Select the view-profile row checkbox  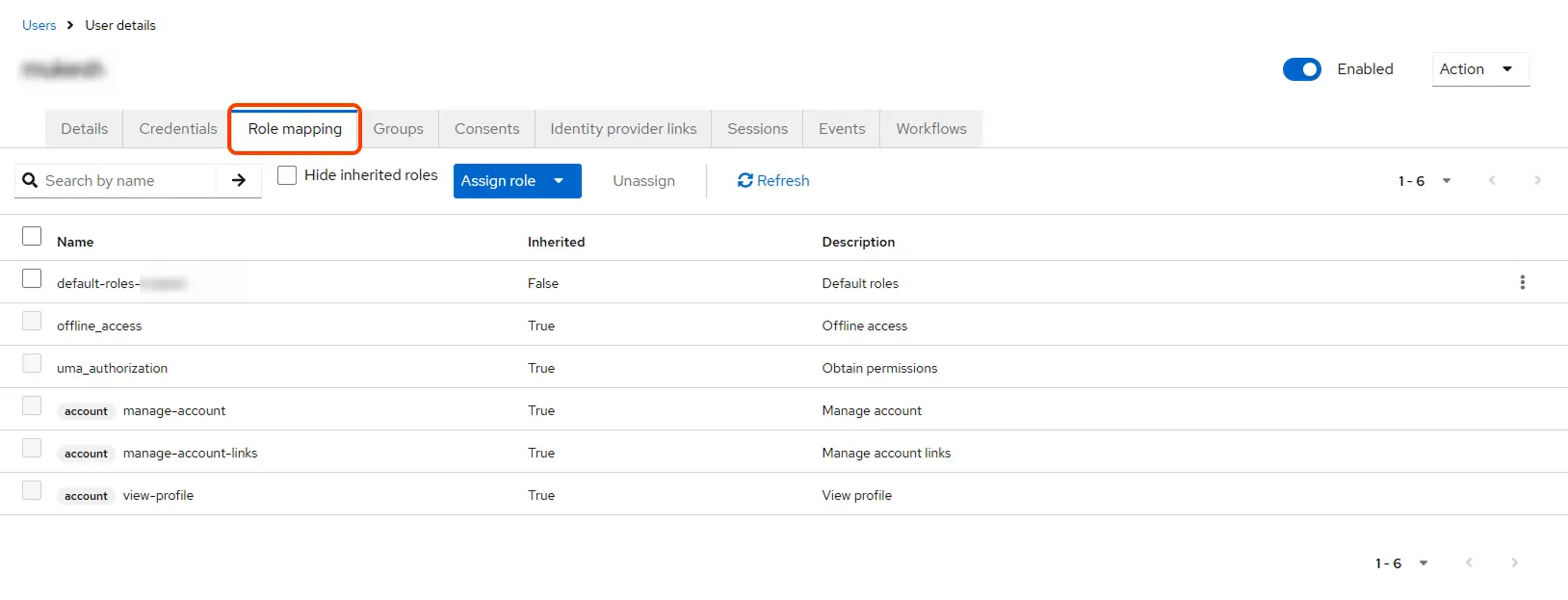(32, 490)
